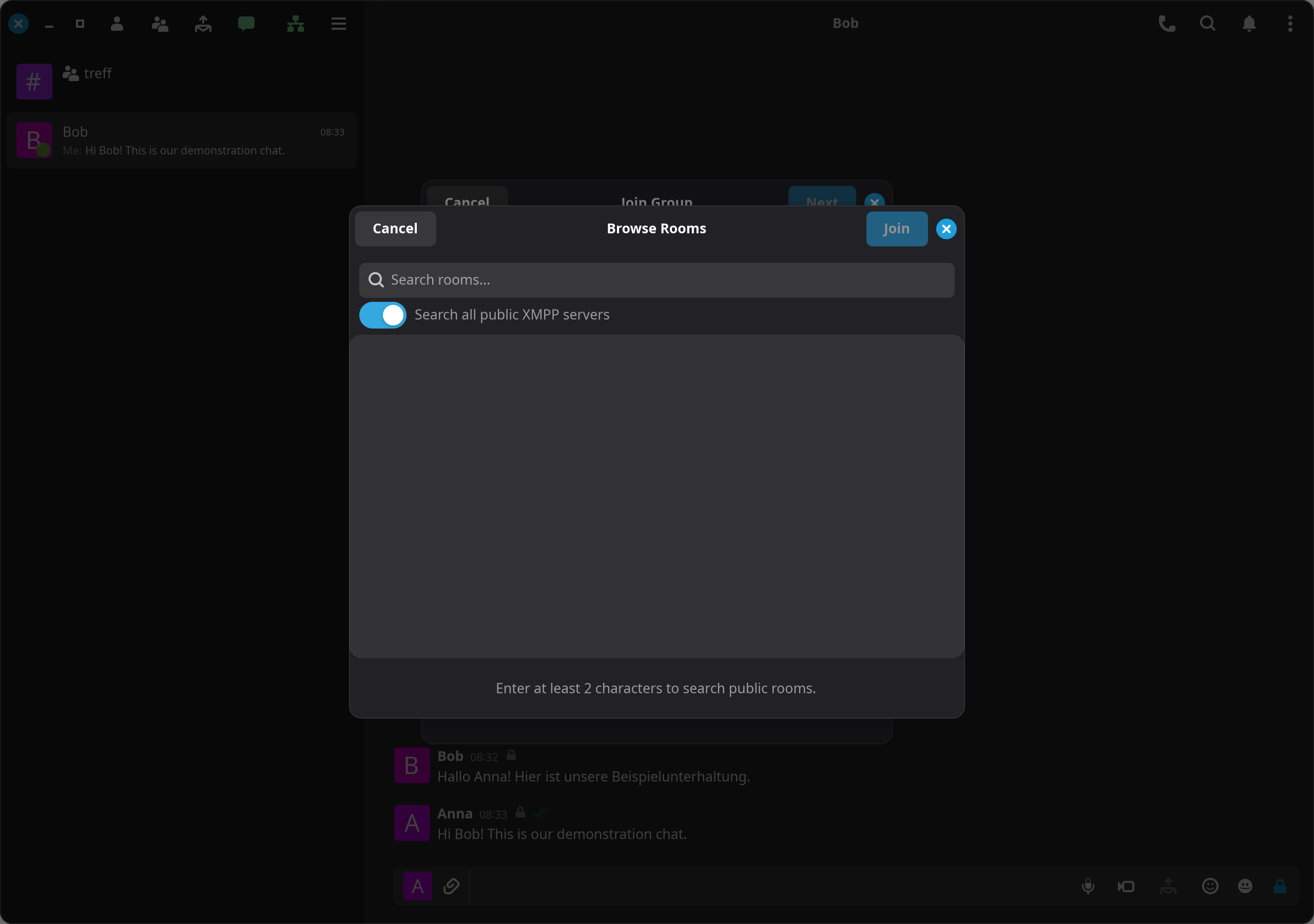Focus the Search rooms input field
The image size is (1314, 924).
coord(656,280)
